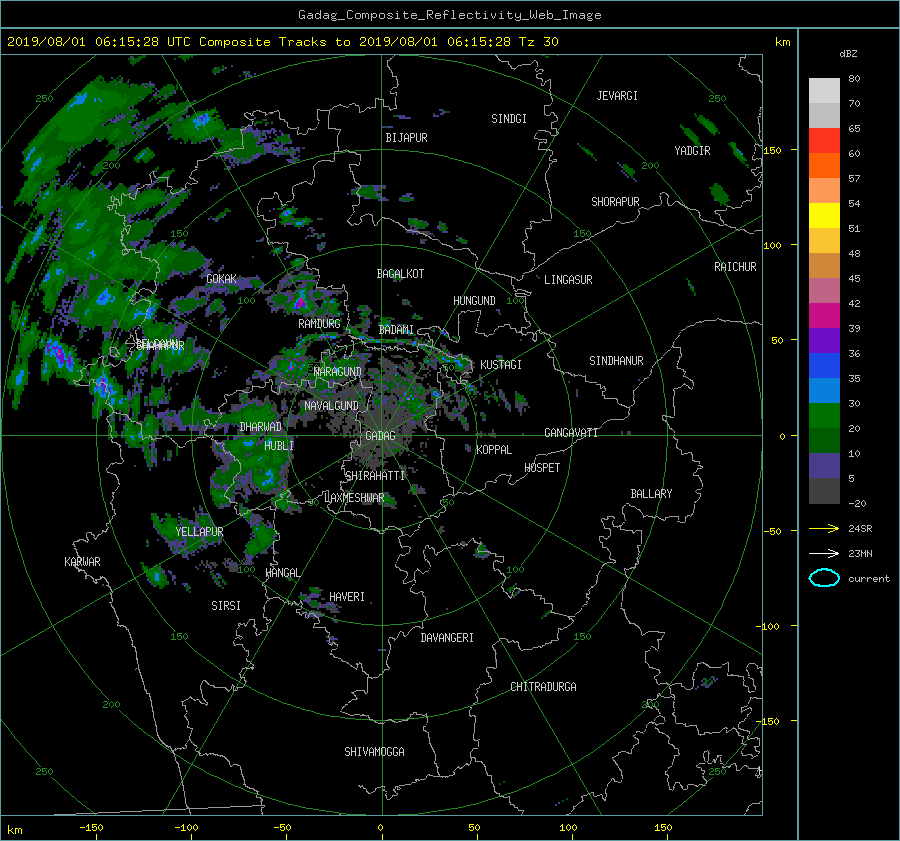Viewport: 900px width, 841px height.
Task: Click the green 20 dBZ legend swatch
Action: pyautogui.click(x=824, y=416)
